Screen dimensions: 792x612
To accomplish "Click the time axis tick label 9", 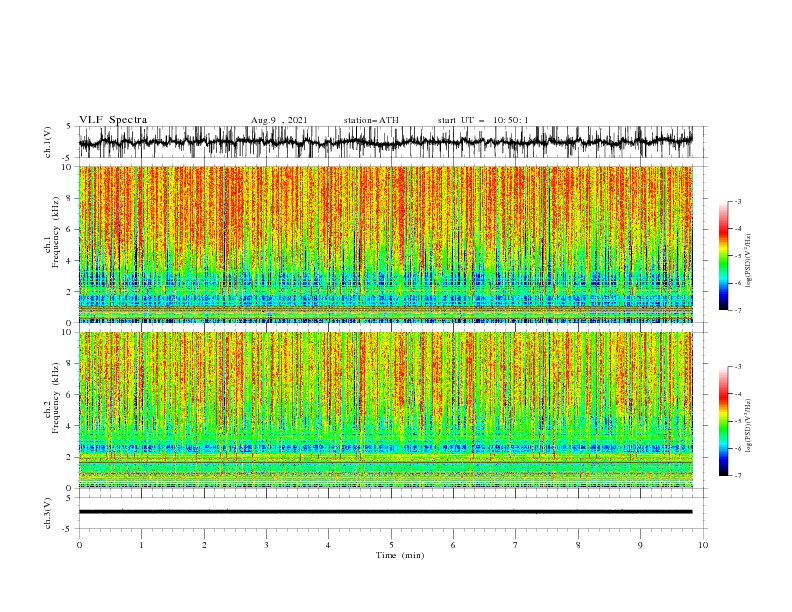I will click(x=640, y=545).
